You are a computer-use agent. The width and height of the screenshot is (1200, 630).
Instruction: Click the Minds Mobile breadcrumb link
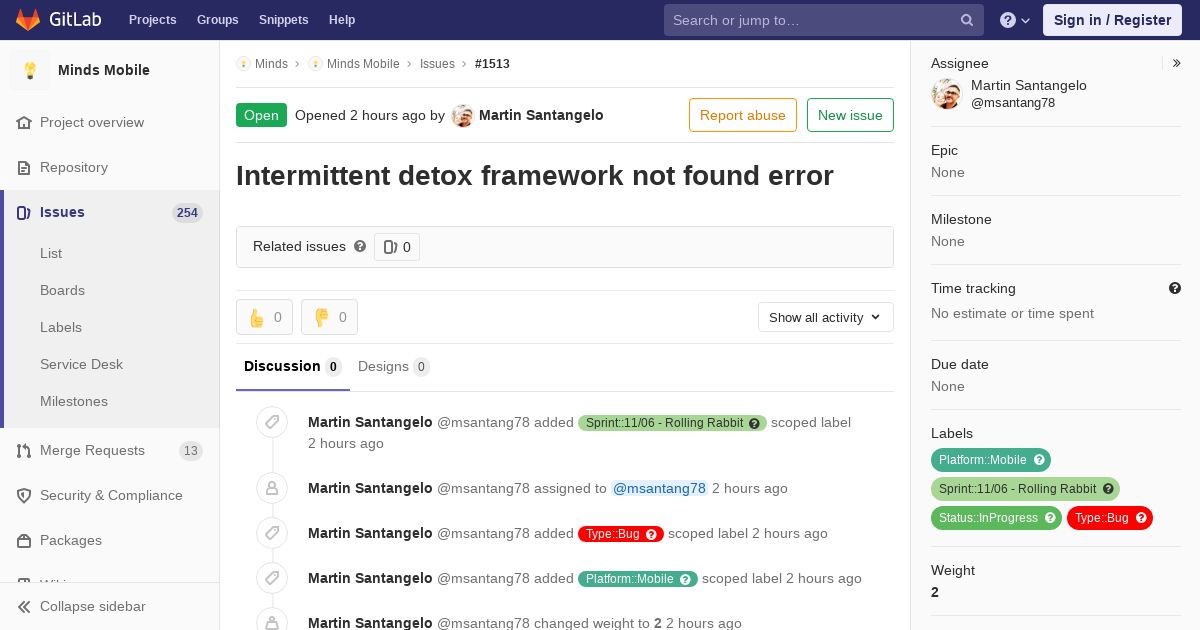(363, 63)
